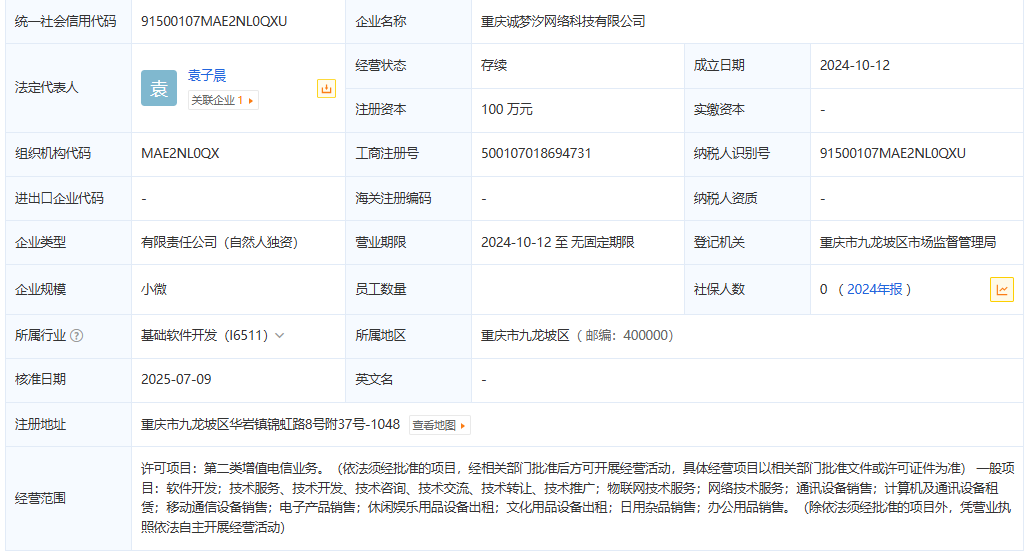Open the orange chart icon beside 社保人数
Image resolution: width=1026 pixels, height=553 pixels.
coord(1001,289)
